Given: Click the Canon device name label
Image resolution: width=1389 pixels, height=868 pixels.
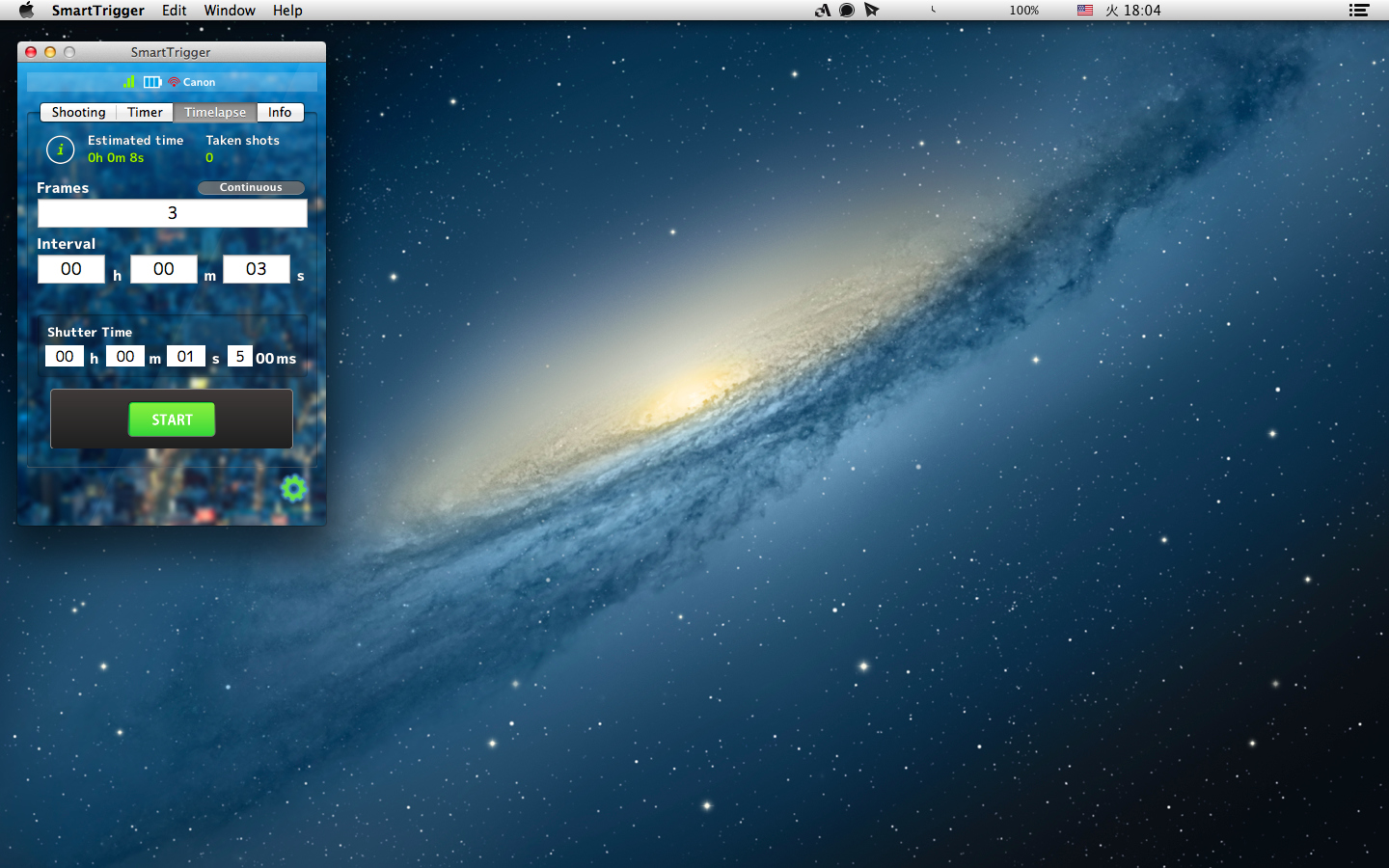Looking at the screenshot, I should (200, 82).
